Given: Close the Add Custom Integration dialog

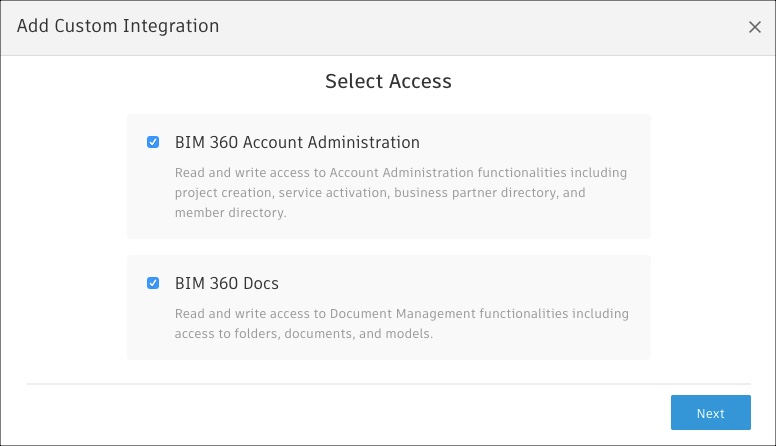Looking at the screenshot, I should (x=755, y=27).
